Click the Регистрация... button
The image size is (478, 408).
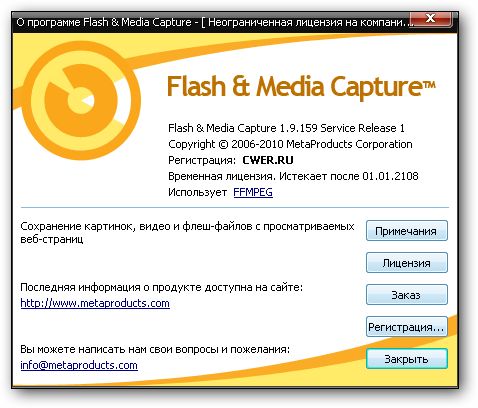pos(407,327)
